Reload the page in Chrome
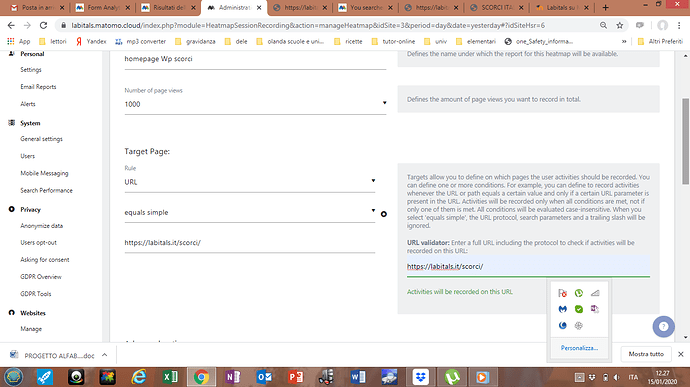This screenshot has height=387, width=690. [43, 26]
